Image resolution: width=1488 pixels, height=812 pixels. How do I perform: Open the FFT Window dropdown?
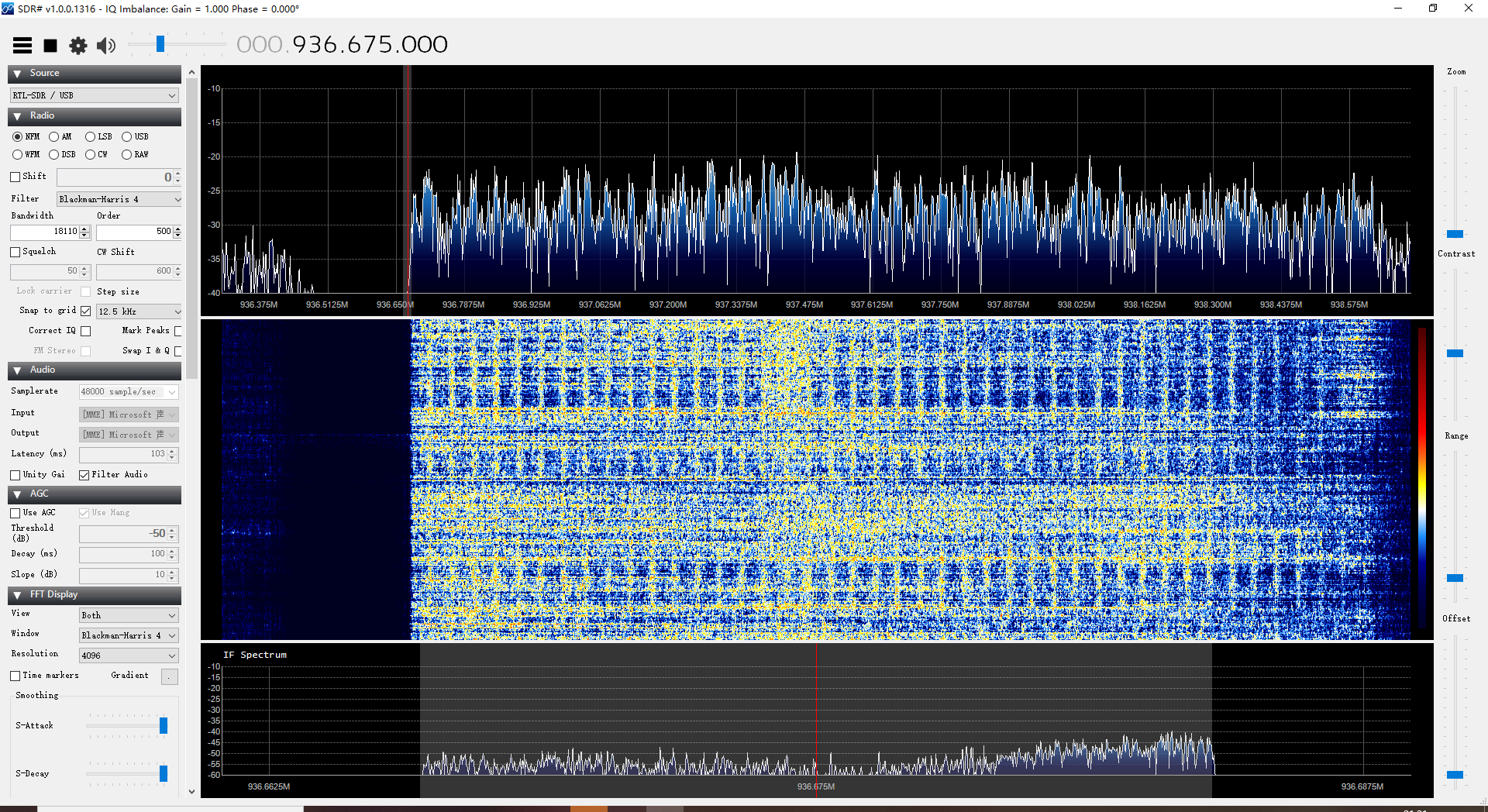[129, 635]
